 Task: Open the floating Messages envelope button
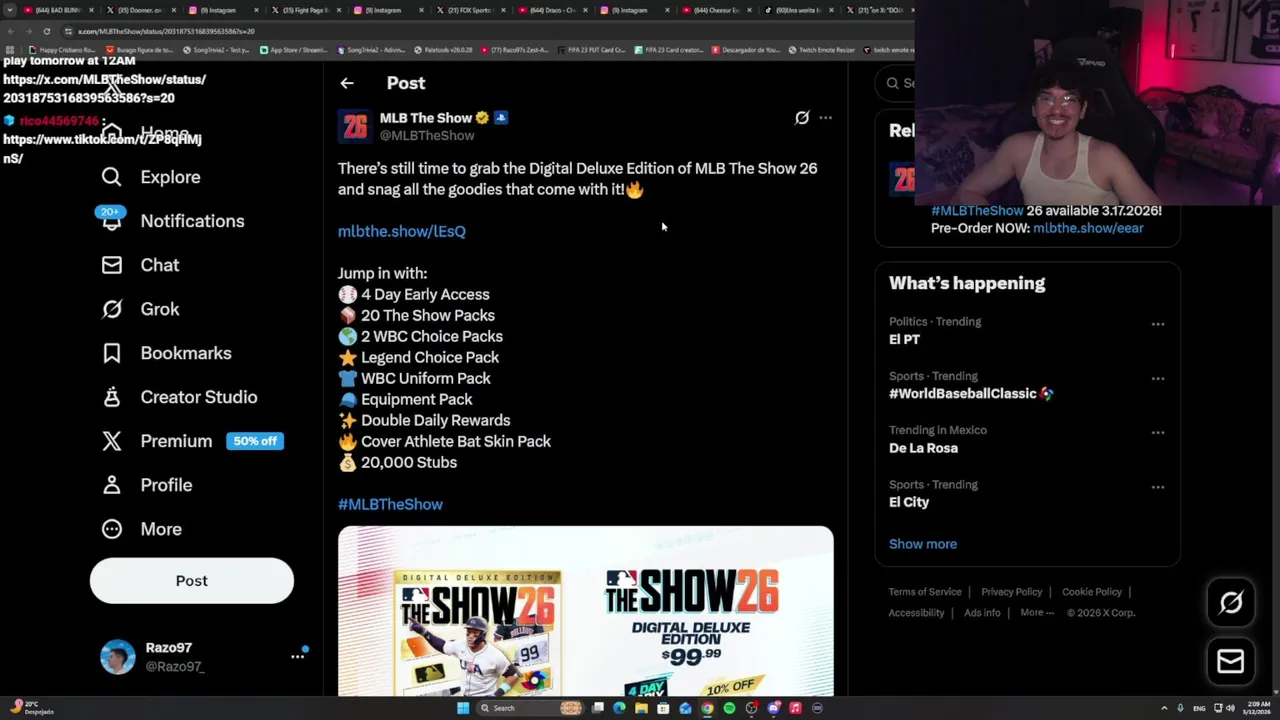(x=1231, y=661)
